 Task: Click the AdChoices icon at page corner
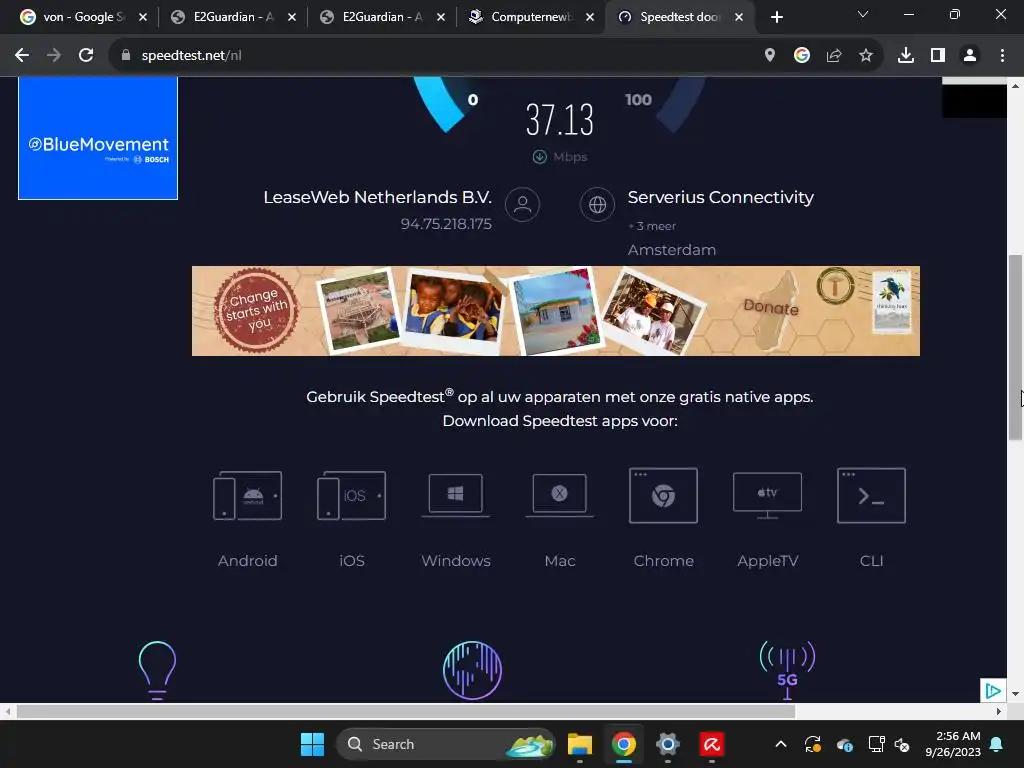pyautogui.click(x=993, y=690)
